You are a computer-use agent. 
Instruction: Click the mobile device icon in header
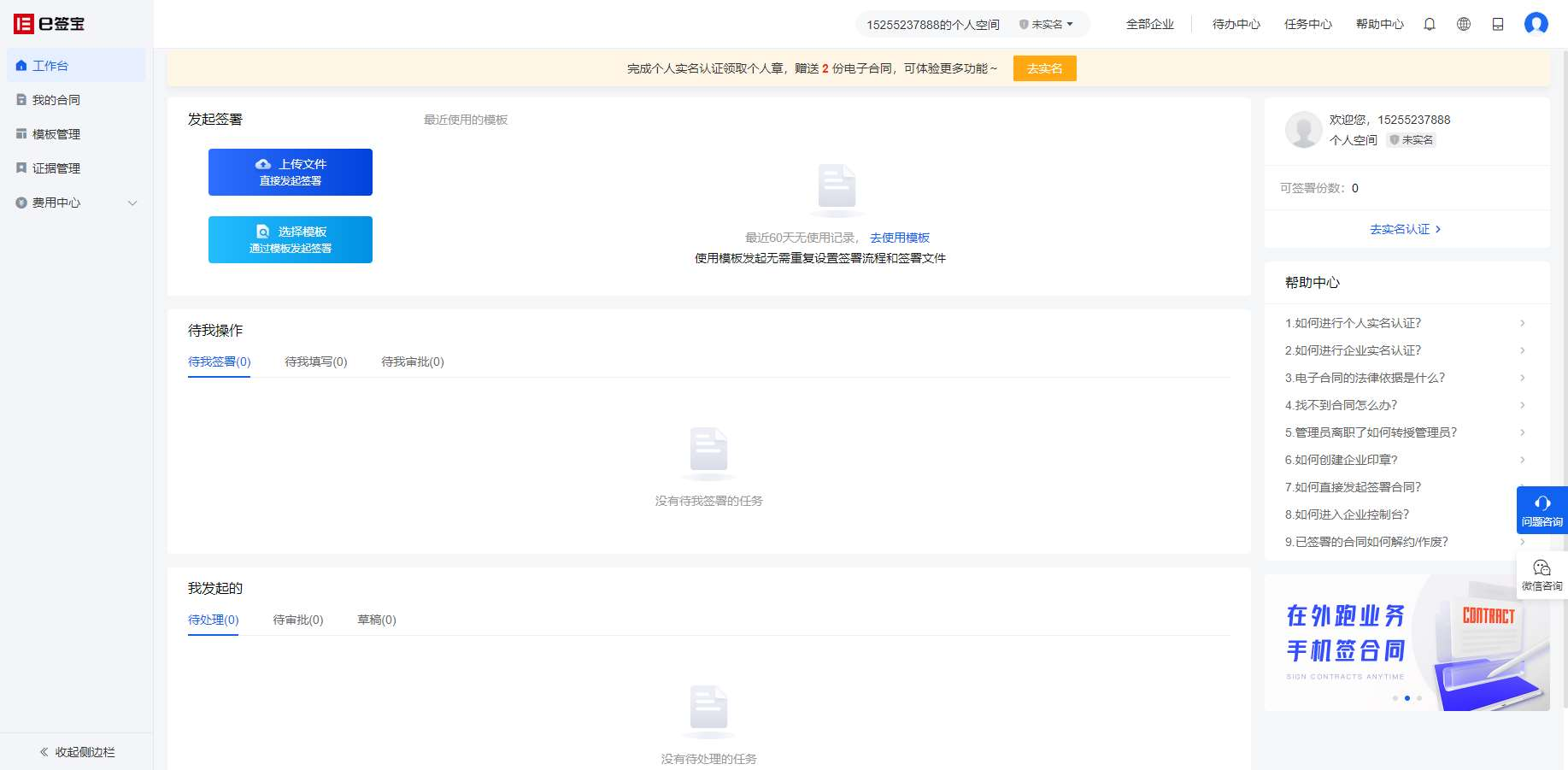pos(1498,24)
